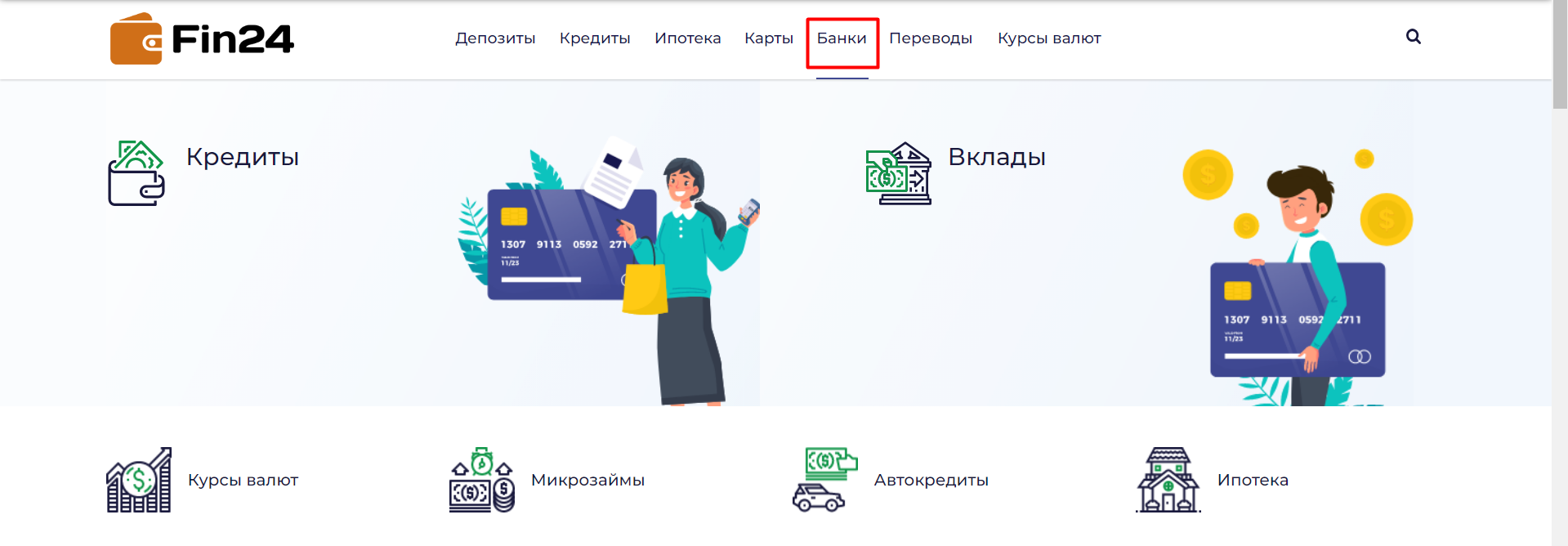Open search with the magnifier icon

[1414, 37]
